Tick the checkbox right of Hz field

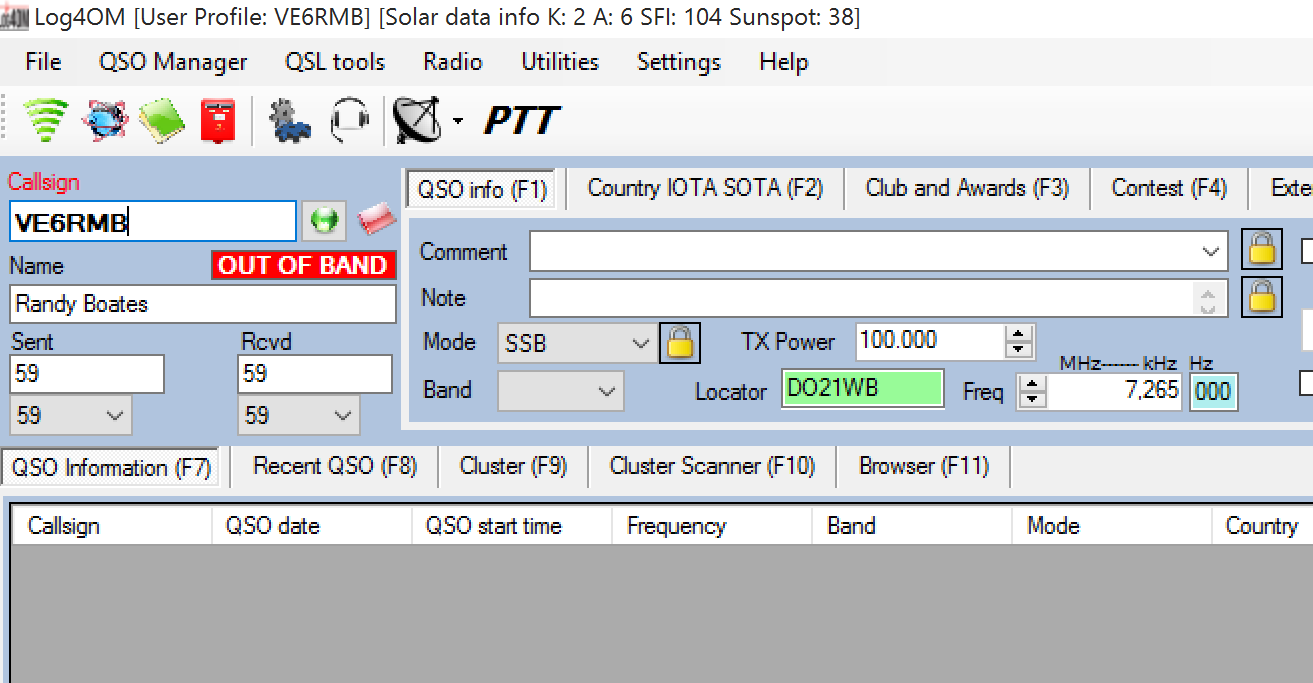(1306, 383)
